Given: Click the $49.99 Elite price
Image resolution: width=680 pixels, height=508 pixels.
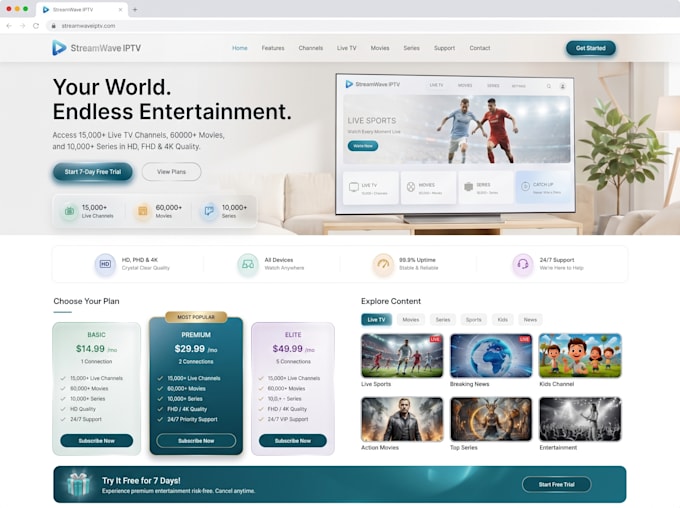Looking at the screenshot, I should coord(293,349).
